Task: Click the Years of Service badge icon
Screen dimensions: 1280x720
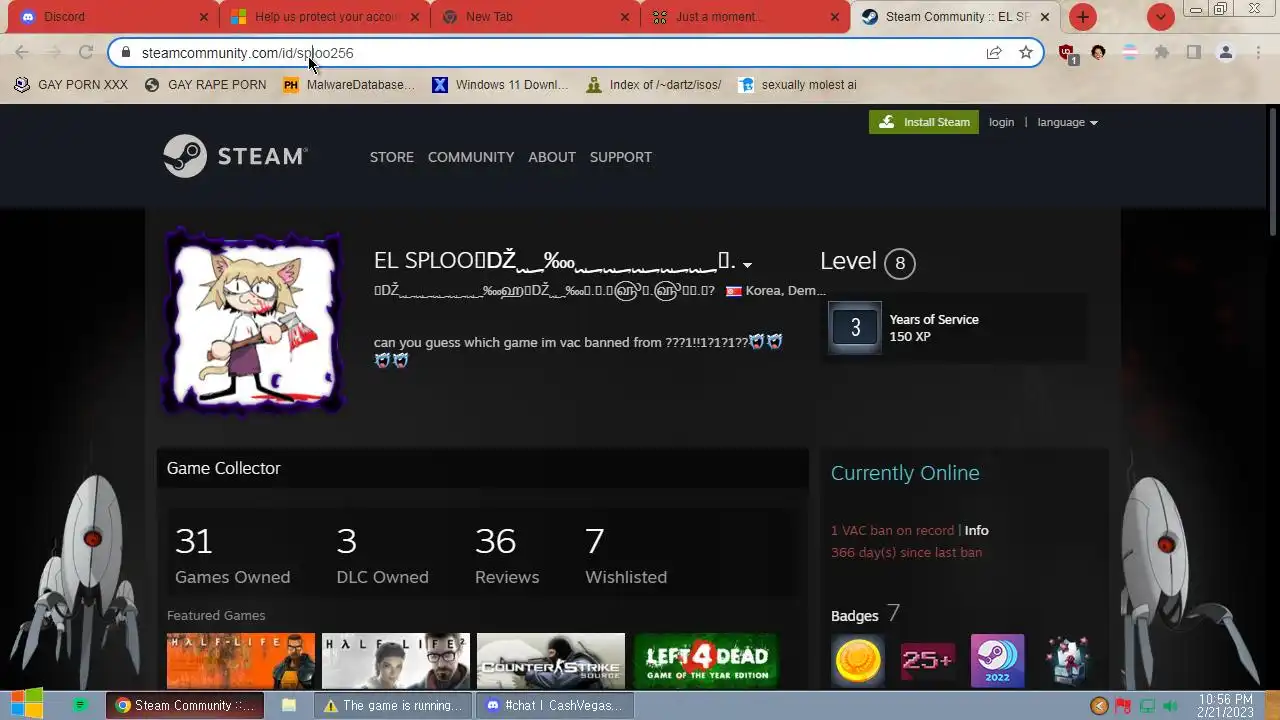Action: (855, 328)
